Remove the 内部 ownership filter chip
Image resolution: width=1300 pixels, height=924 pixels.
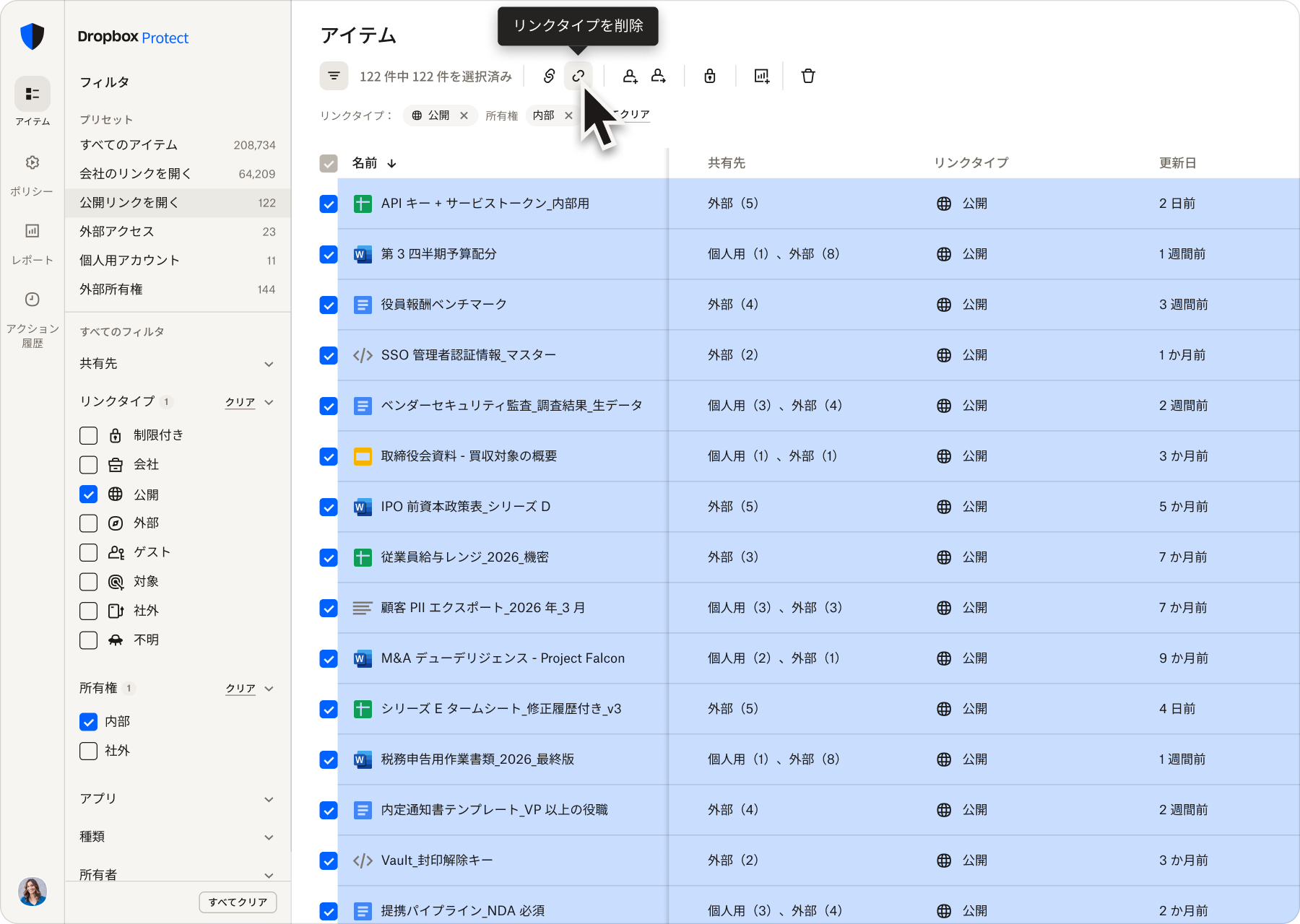coord(568,115)
